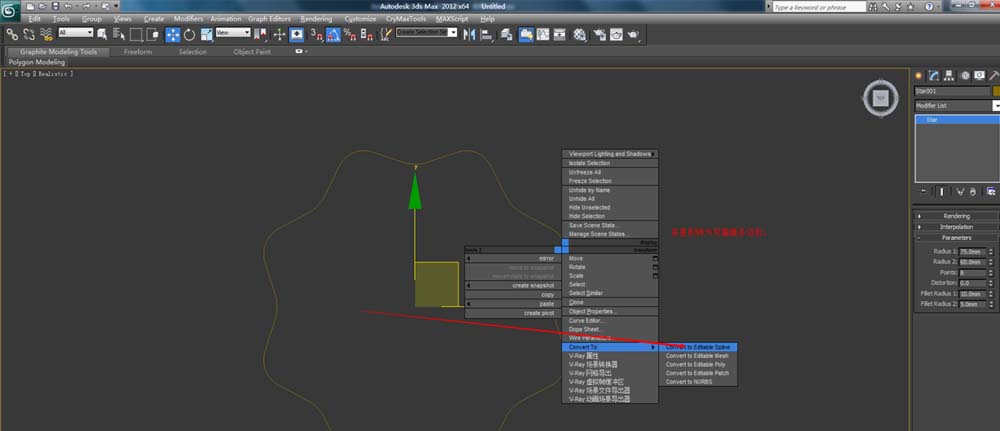
Task: Click the Unlink Selection icon
Action: [29, 34]
